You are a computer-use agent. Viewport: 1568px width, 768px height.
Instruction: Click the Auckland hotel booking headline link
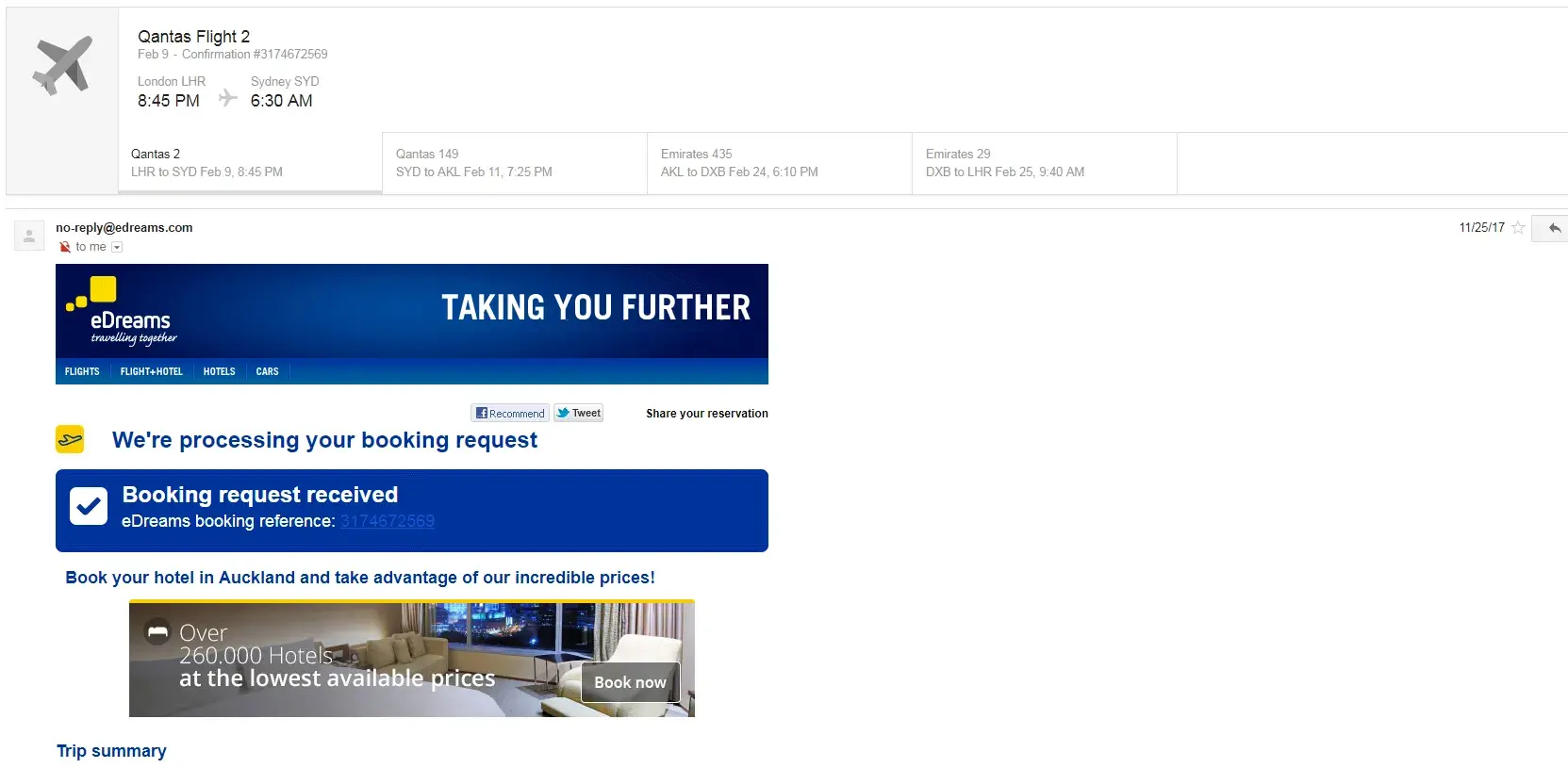[x=360, y=578]
